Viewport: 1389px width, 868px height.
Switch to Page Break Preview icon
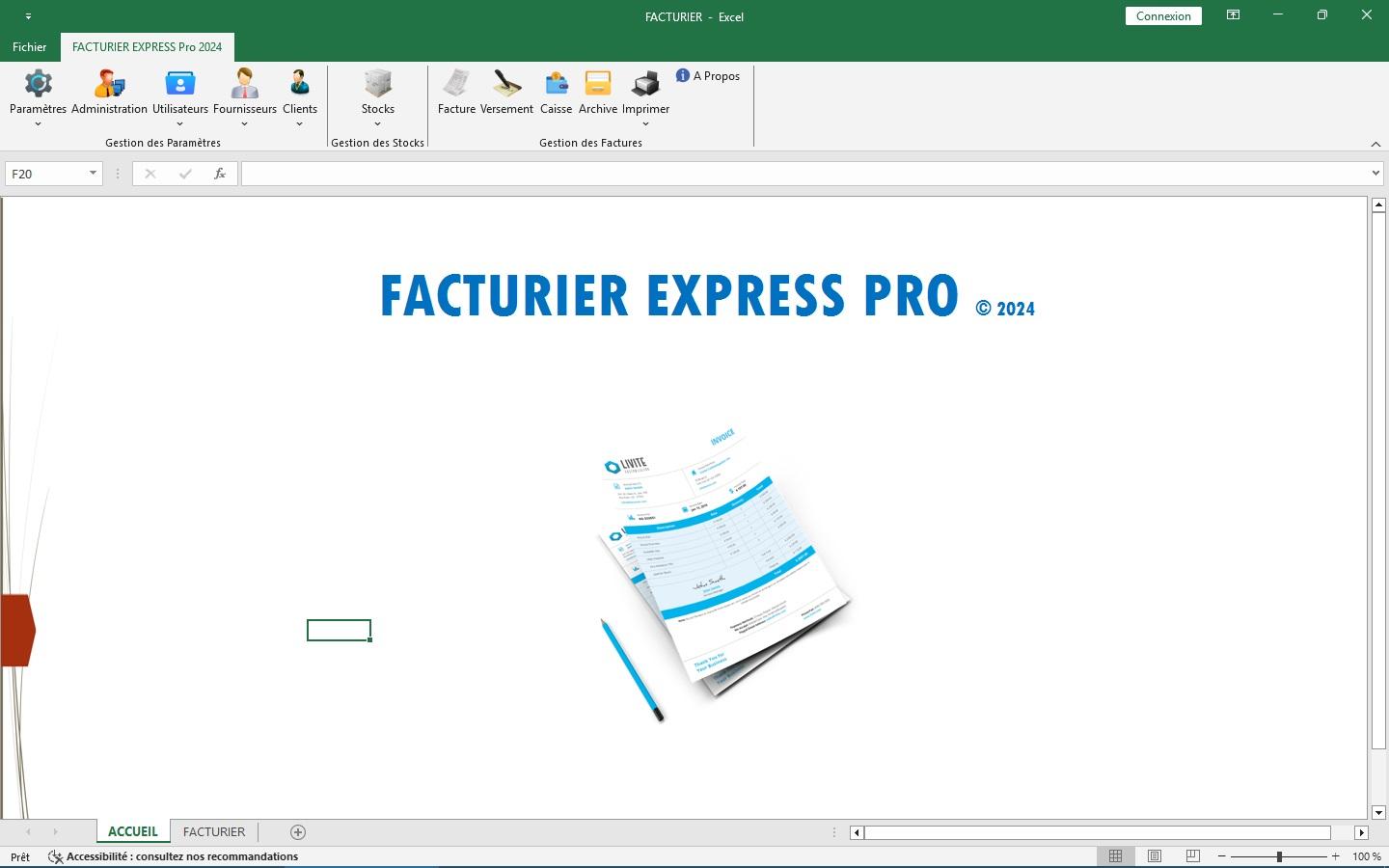tap(1193, 856)
